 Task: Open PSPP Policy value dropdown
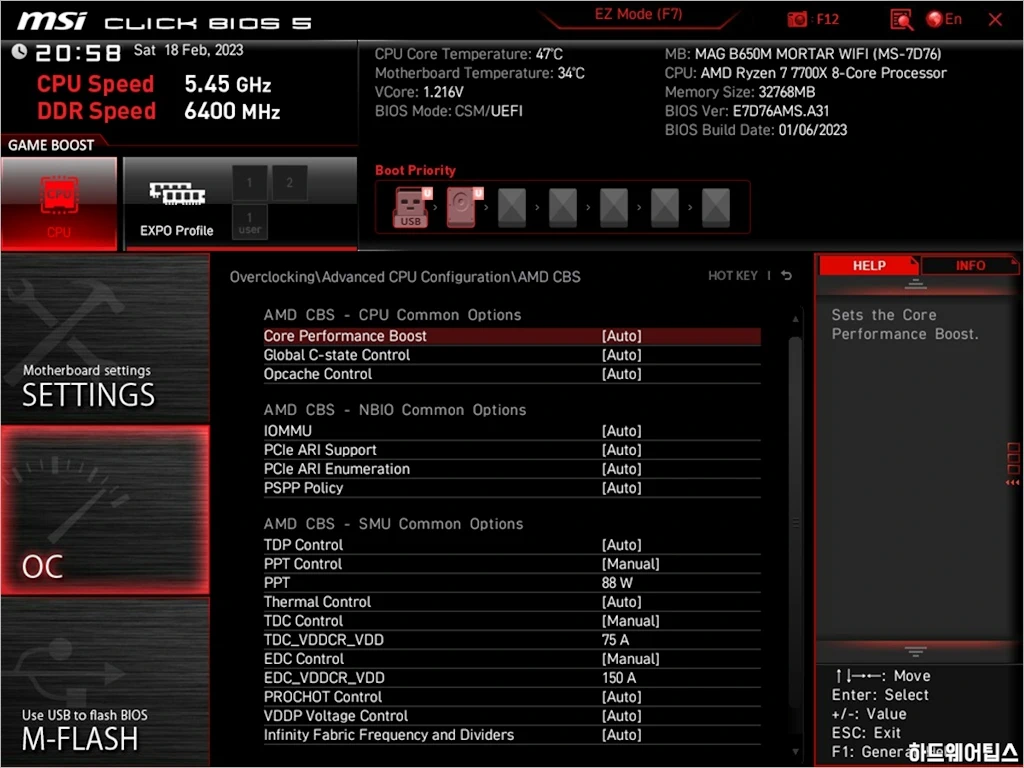[x=622, y=488]
